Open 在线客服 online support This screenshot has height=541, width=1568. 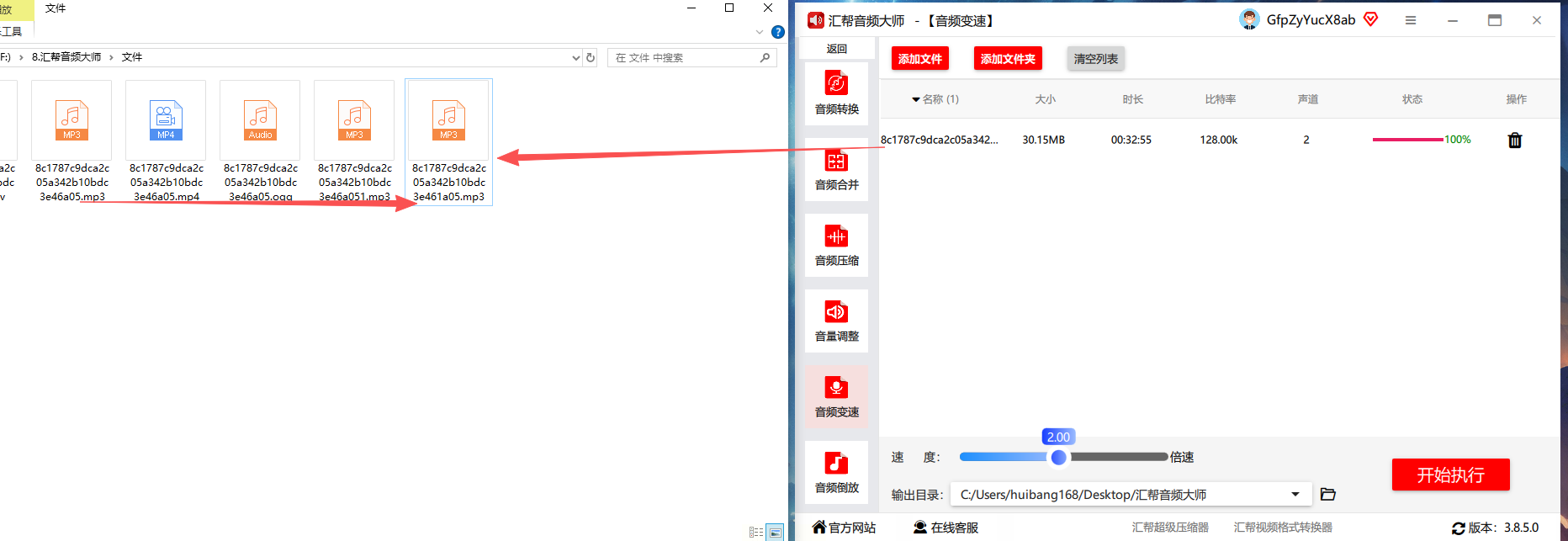(x=946, y=528)
